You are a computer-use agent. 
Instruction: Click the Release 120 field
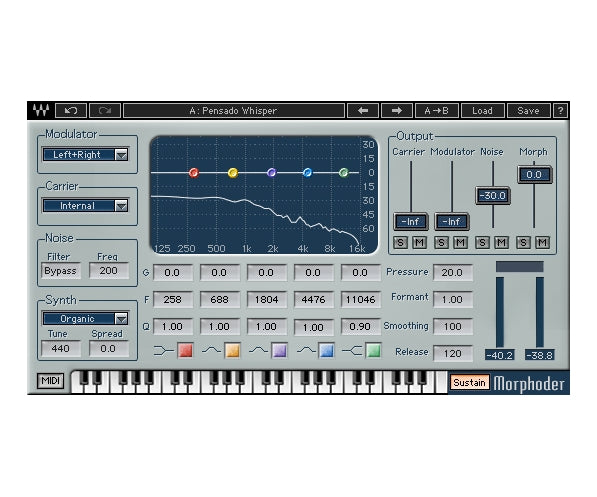(x=453, y=353)
